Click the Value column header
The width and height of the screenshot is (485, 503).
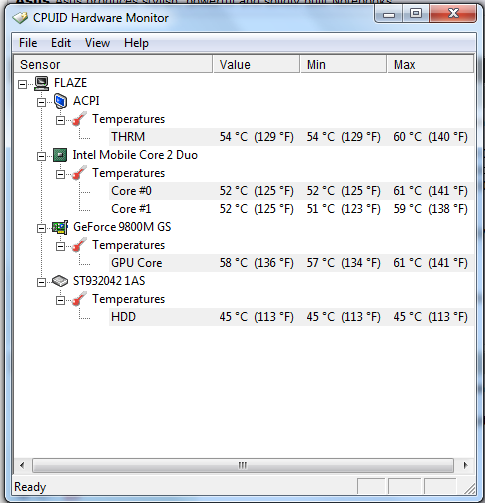[x=256, y=64]
